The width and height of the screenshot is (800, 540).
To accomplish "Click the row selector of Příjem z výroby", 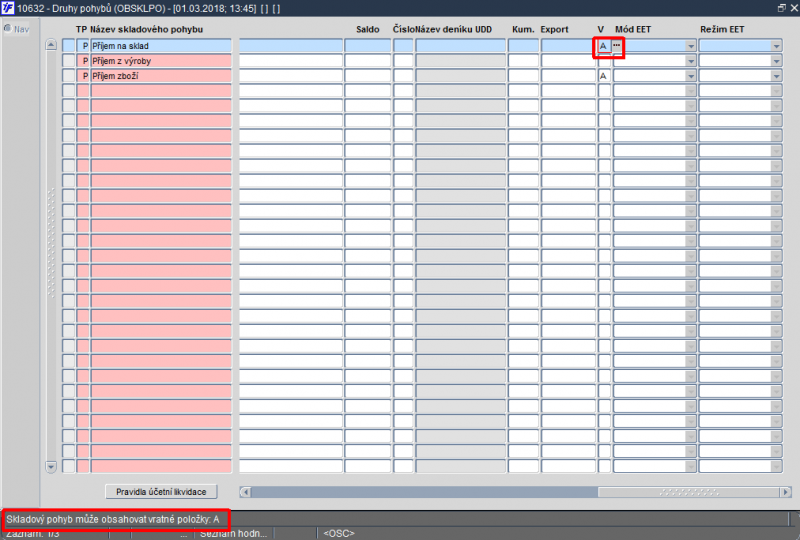I will coord(68,61).
